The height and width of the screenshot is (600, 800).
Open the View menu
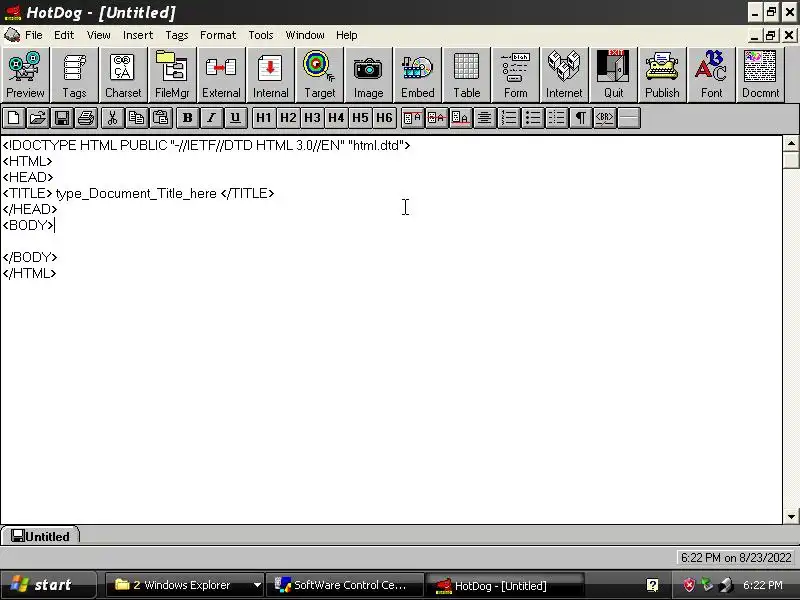click(x=98, y=35)
